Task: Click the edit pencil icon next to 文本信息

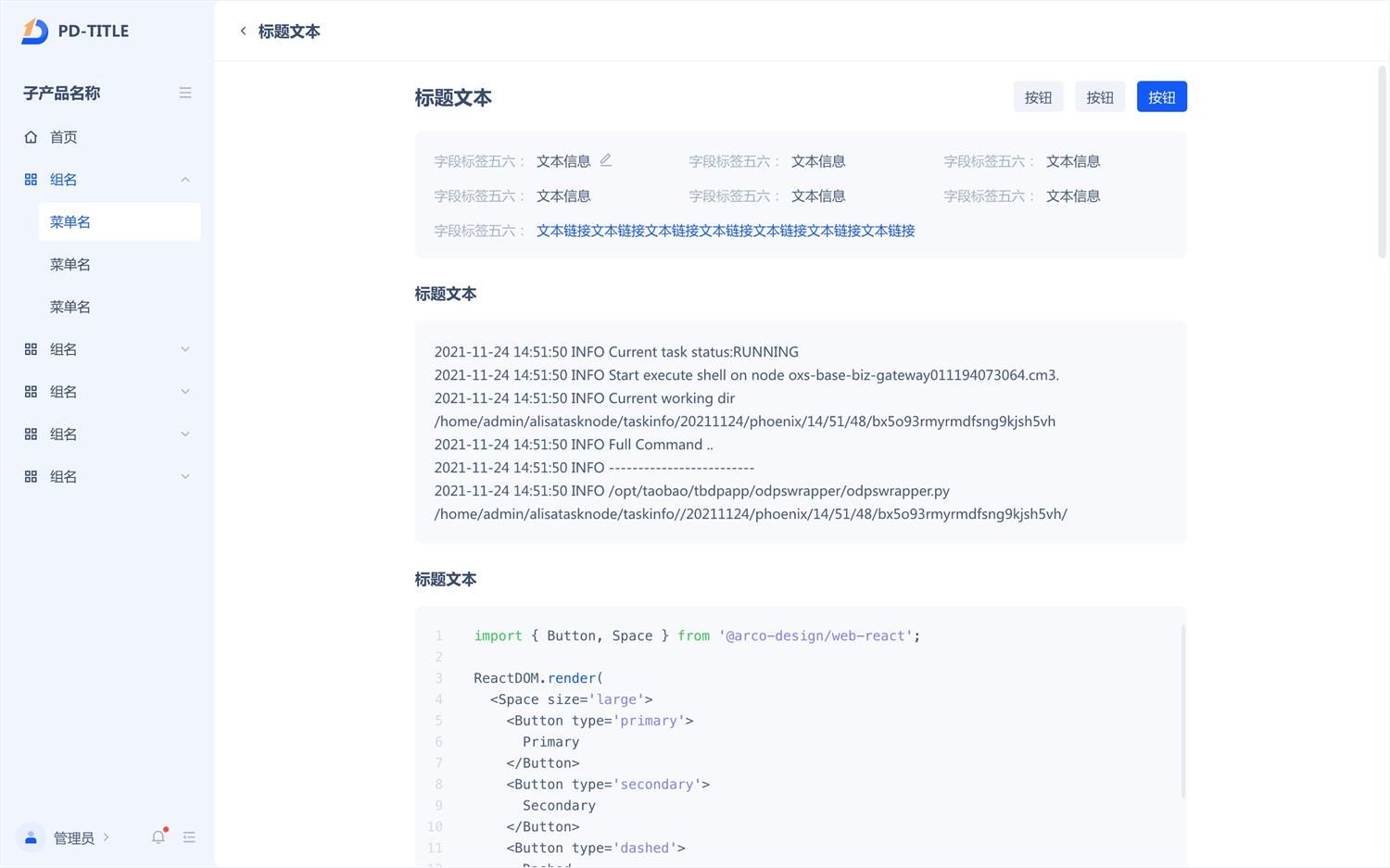Action: coord(606,160)
